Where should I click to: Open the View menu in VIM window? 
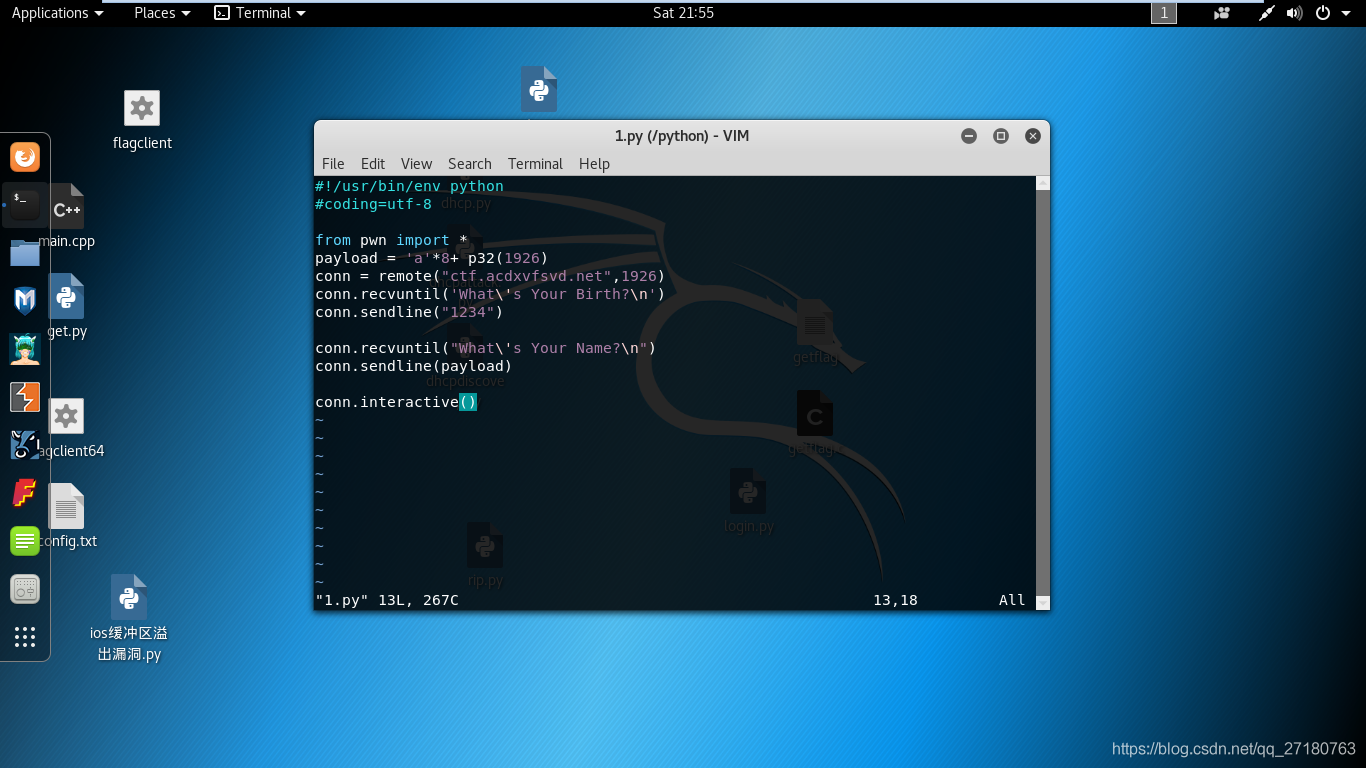[x=416, y=164]
